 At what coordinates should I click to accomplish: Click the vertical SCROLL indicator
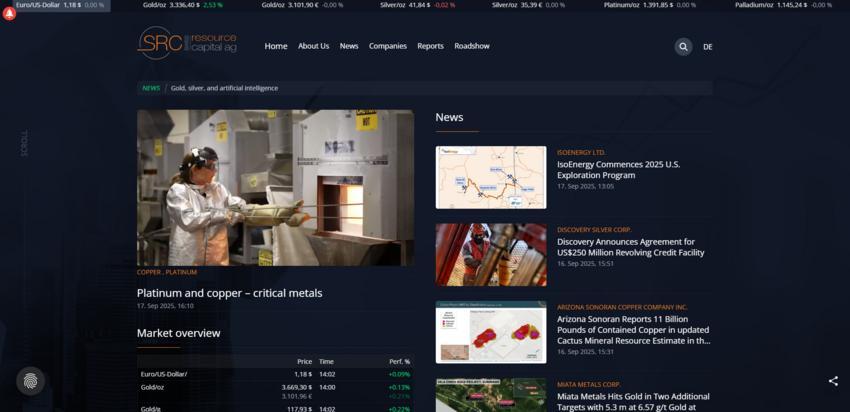pos(24,143)
